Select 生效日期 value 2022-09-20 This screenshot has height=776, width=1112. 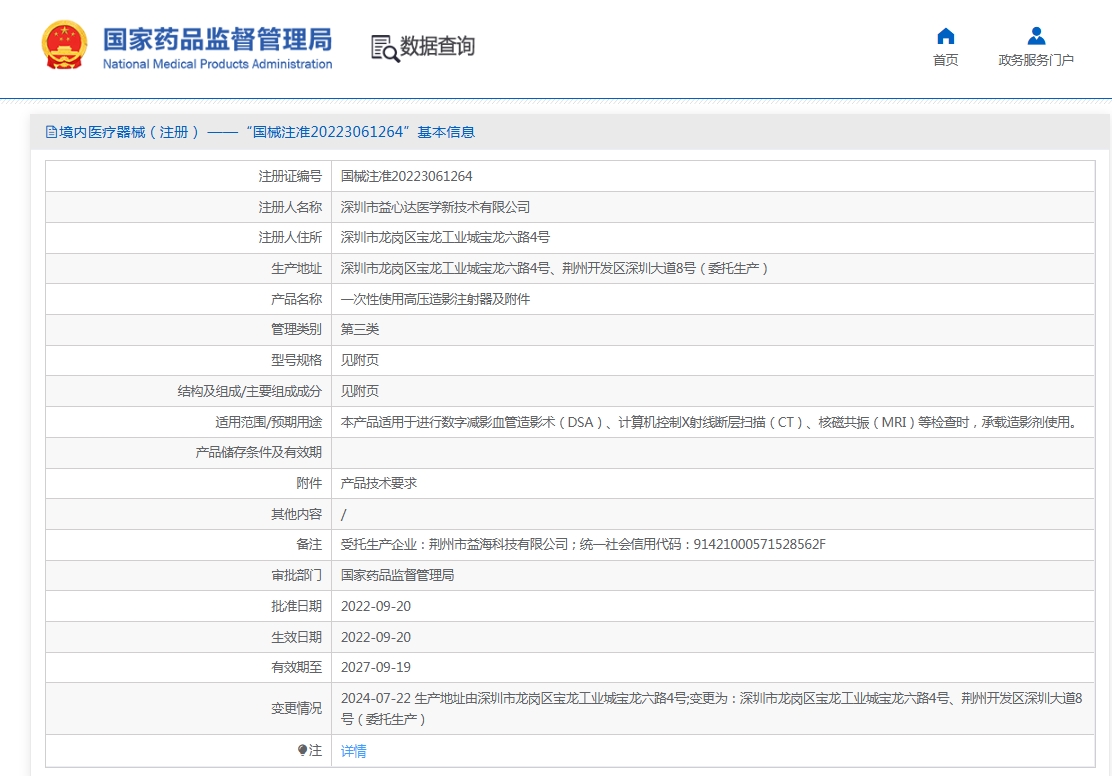pos(376,637)
